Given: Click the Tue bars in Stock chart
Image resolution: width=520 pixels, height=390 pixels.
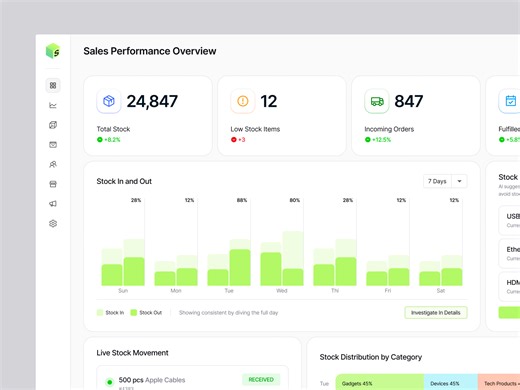Looking at the screenshot, I should (229, 262).
